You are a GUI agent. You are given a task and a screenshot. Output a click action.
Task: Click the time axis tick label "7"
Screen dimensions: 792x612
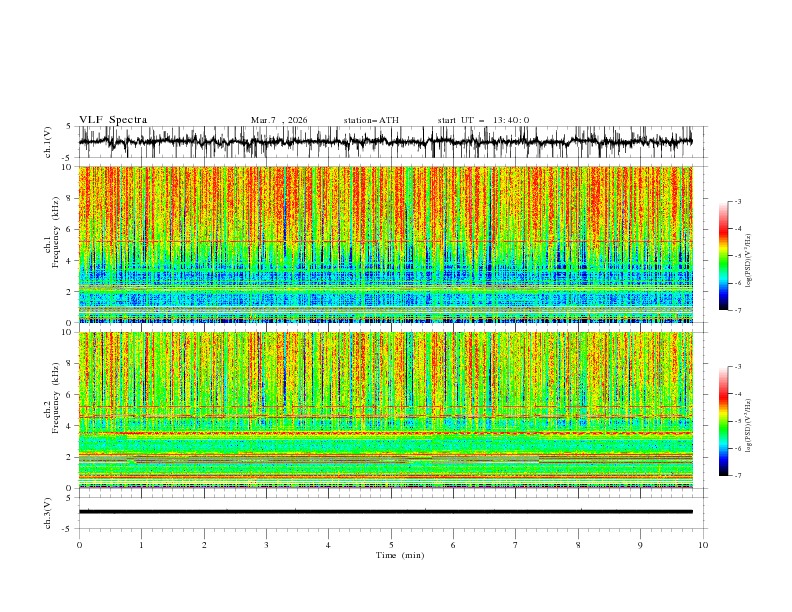click(516, 545)
